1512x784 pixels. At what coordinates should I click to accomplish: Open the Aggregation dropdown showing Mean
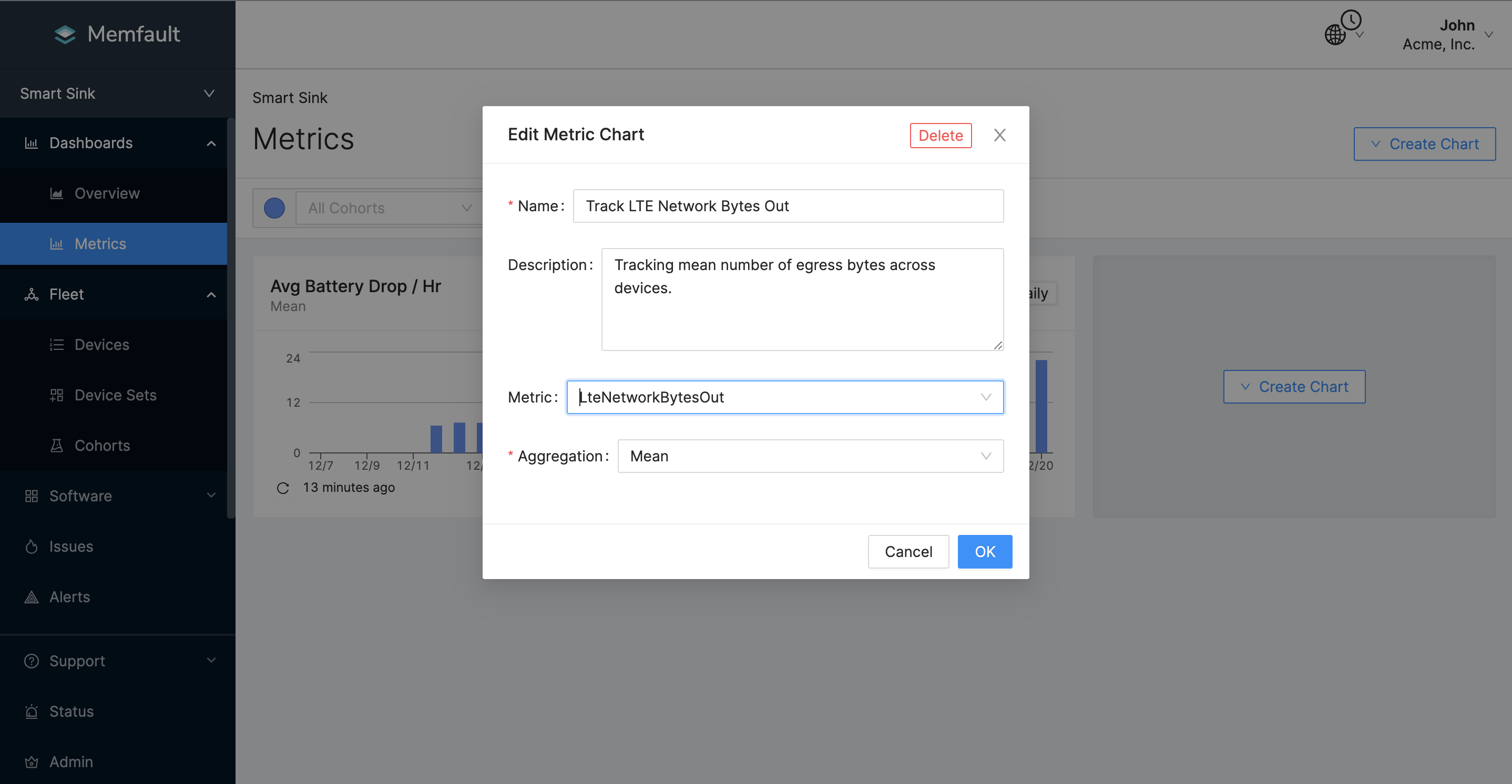point(810,456)
